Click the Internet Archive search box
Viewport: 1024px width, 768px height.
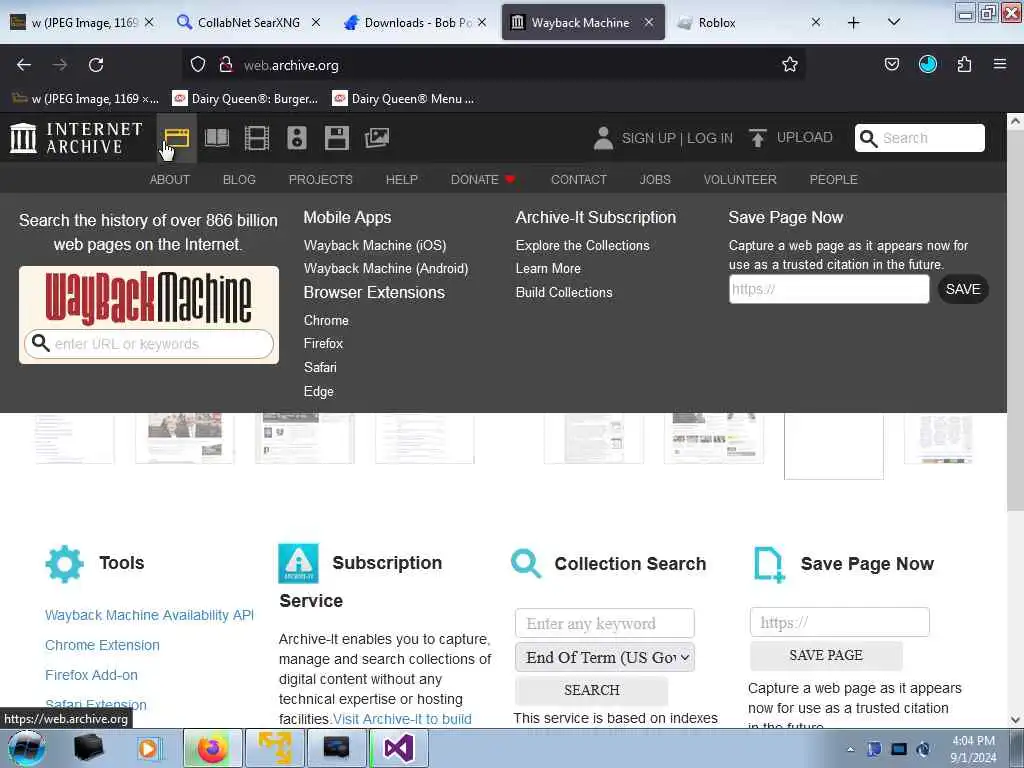point(920,138)
